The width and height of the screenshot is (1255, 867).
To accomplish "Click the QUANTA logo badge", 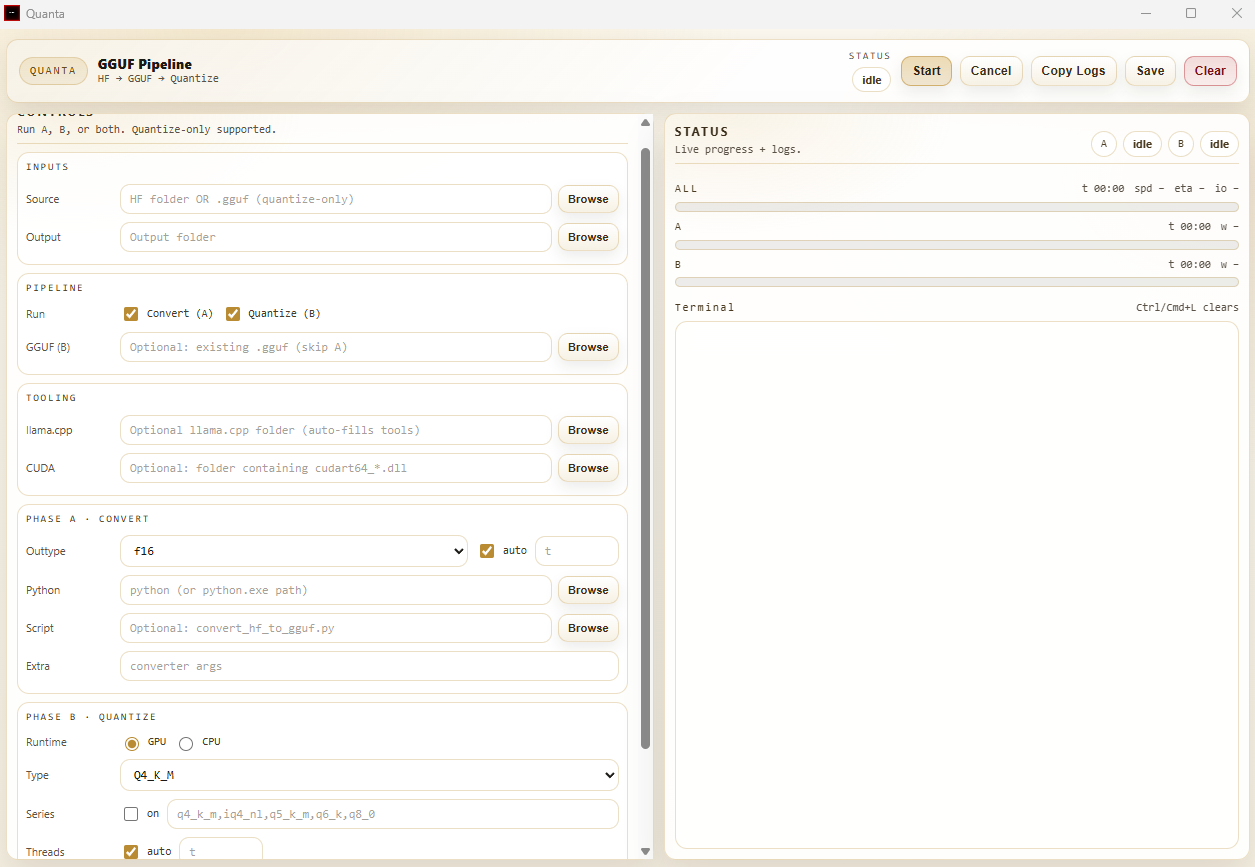I will [53, 71].
